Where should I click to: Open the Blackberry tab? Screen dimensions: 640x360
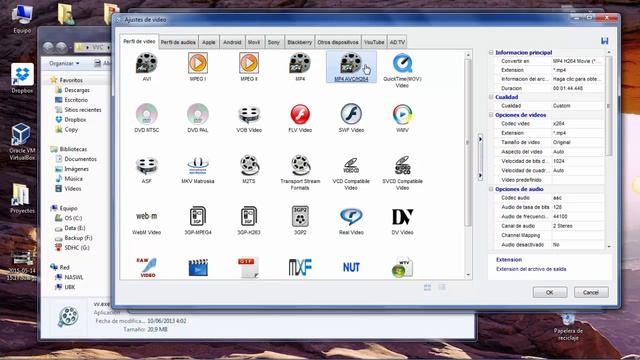click(300, 42)
